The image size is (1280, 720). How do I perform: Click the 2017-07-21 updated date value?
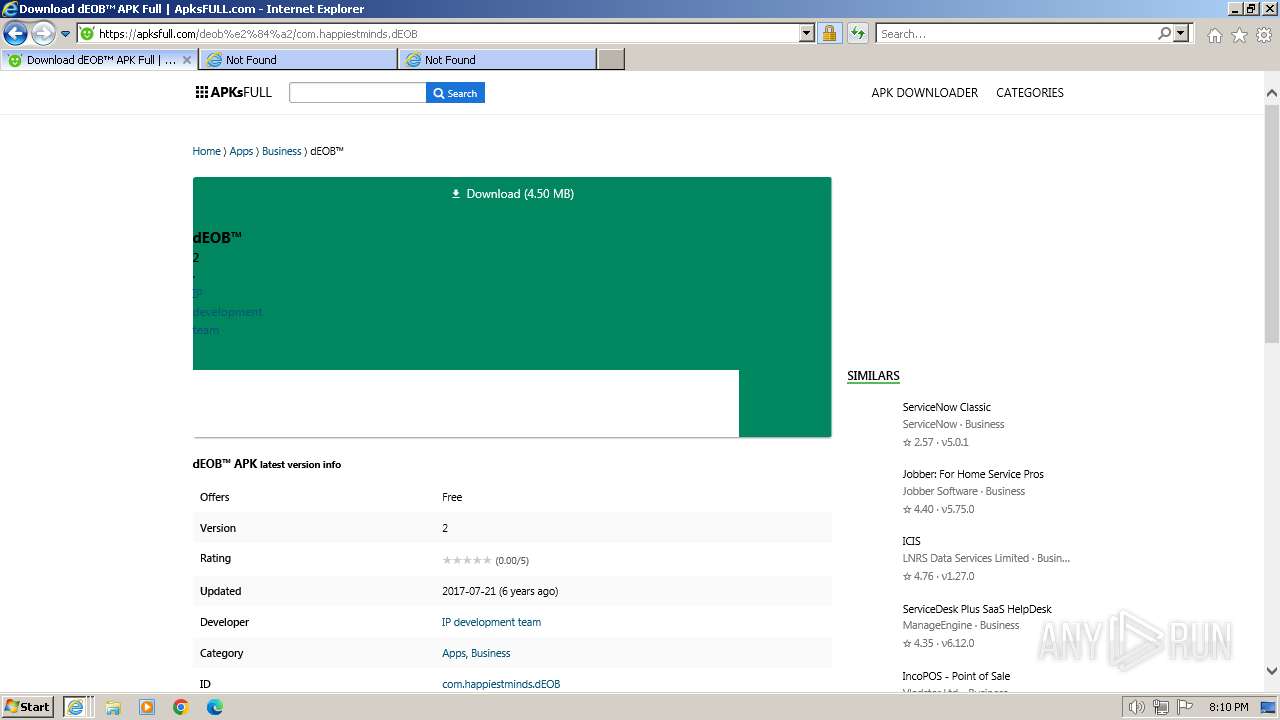500,591
